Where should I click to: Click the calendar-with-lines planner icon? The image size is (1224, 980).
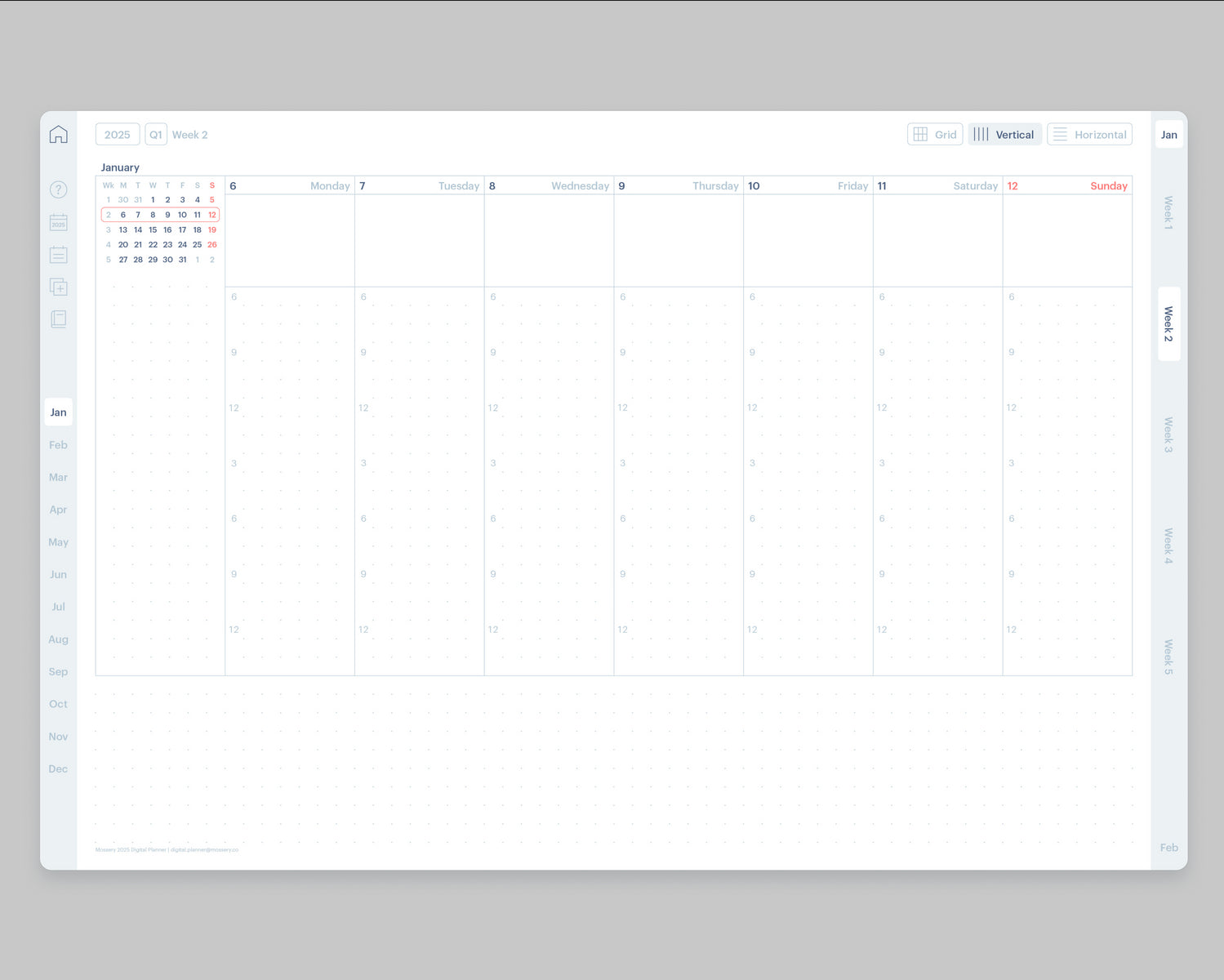pos(58,255)
